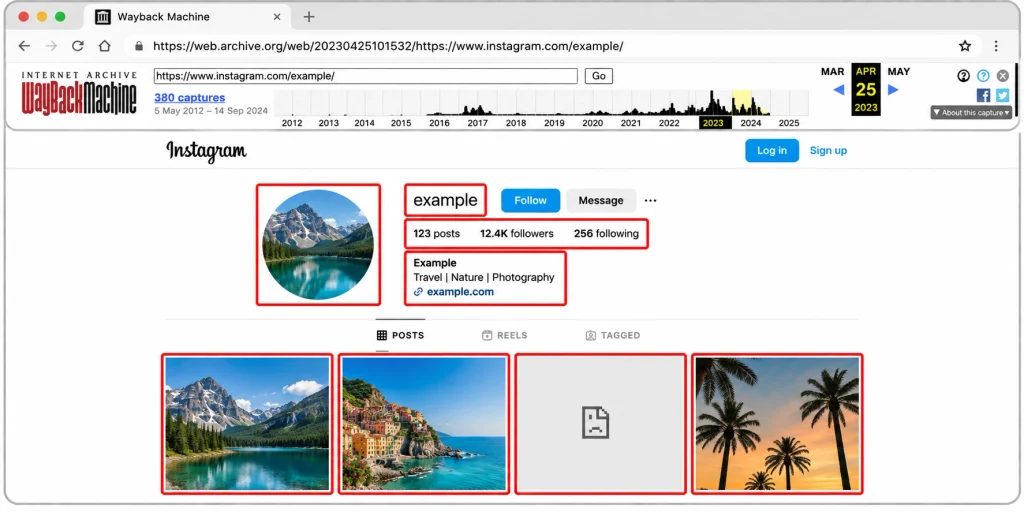This screenshot has width=1024, height=512.
Task: Open the browser three-dot menu
Action: pyautogui.click(x=996, y=46)
